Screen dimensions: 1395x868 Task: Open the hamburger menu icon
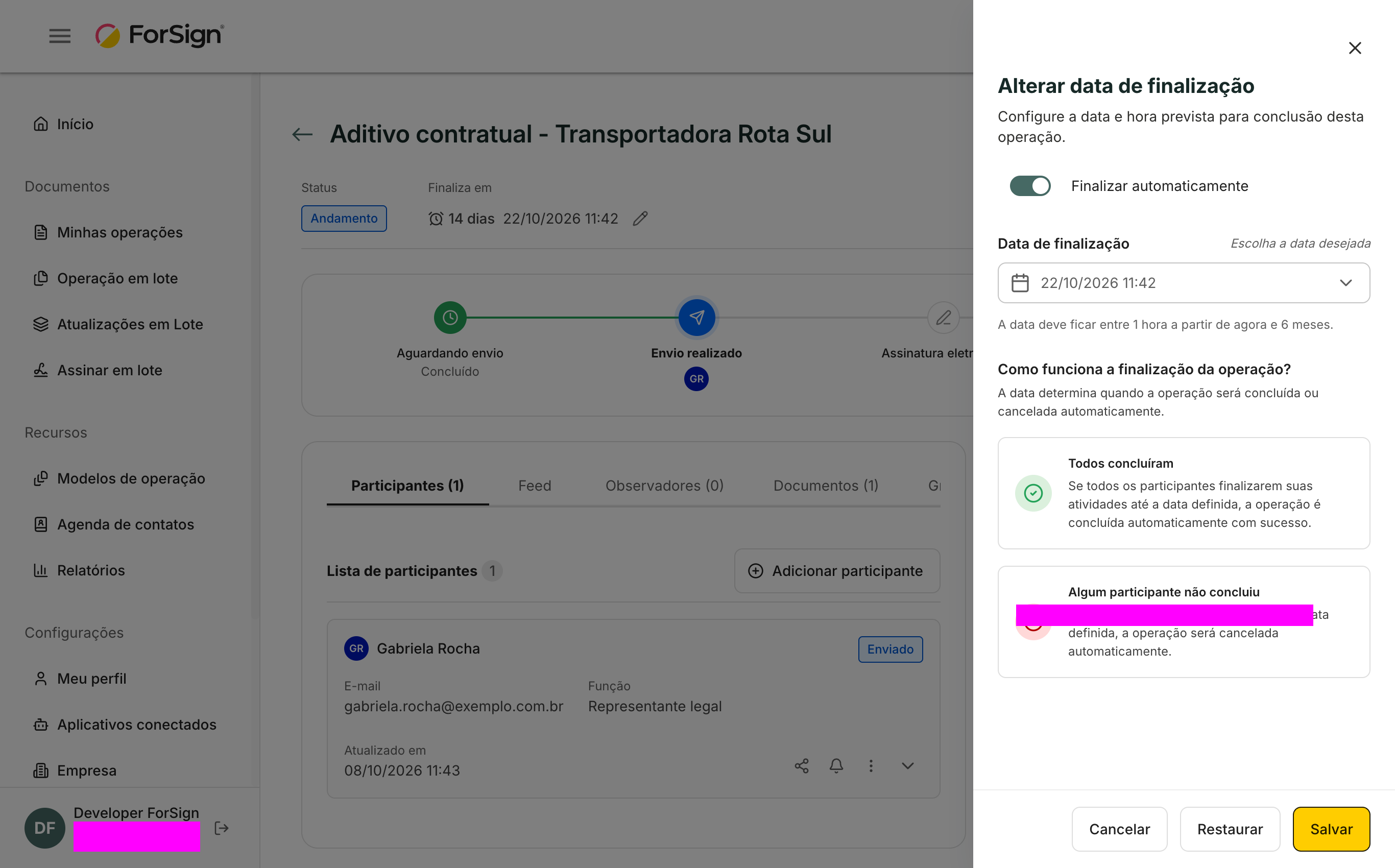[60, 36]
